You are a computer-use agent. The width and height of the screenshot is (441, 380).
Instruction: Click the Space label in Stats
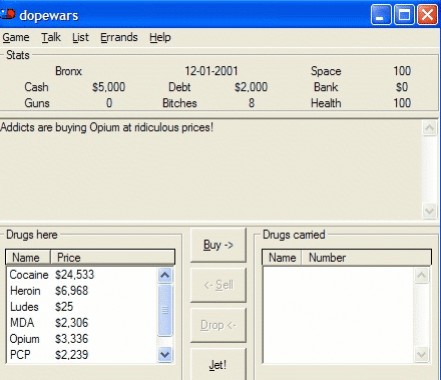(x=326, y=71)
